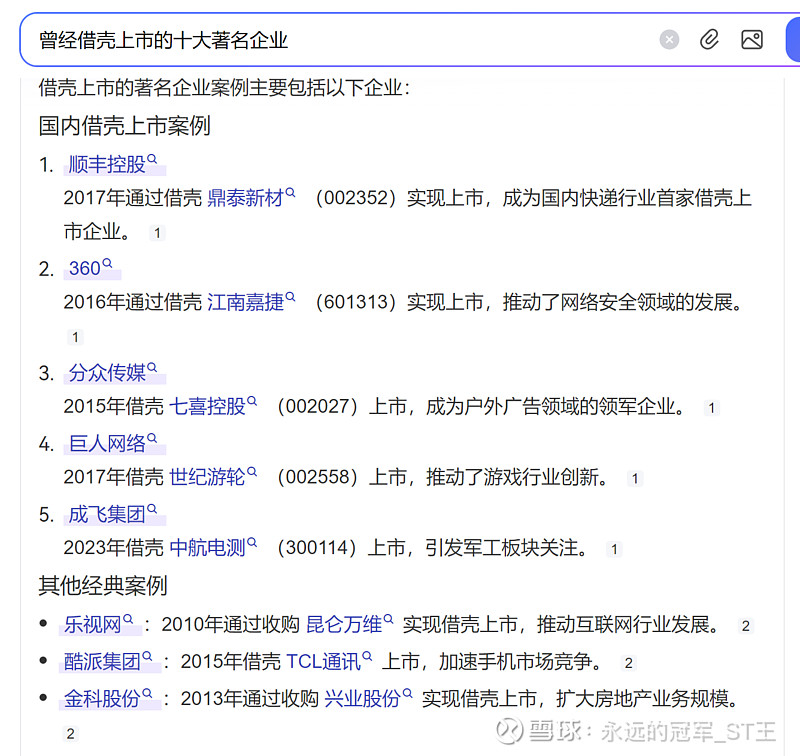Open citation 1 after 游戏行业创新。

click(x=635, y=478)
